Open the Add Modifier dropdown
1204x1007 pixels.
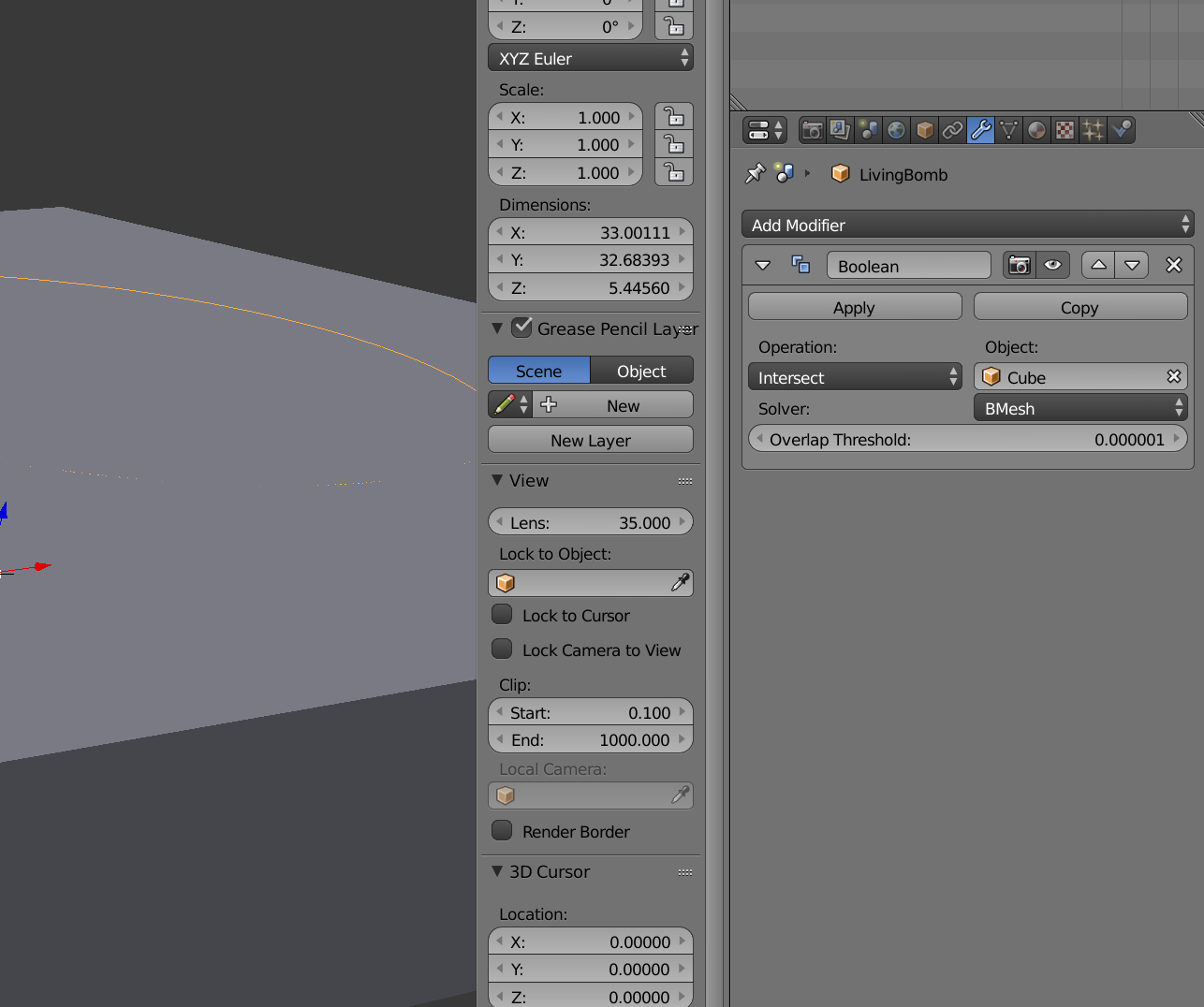967,225
